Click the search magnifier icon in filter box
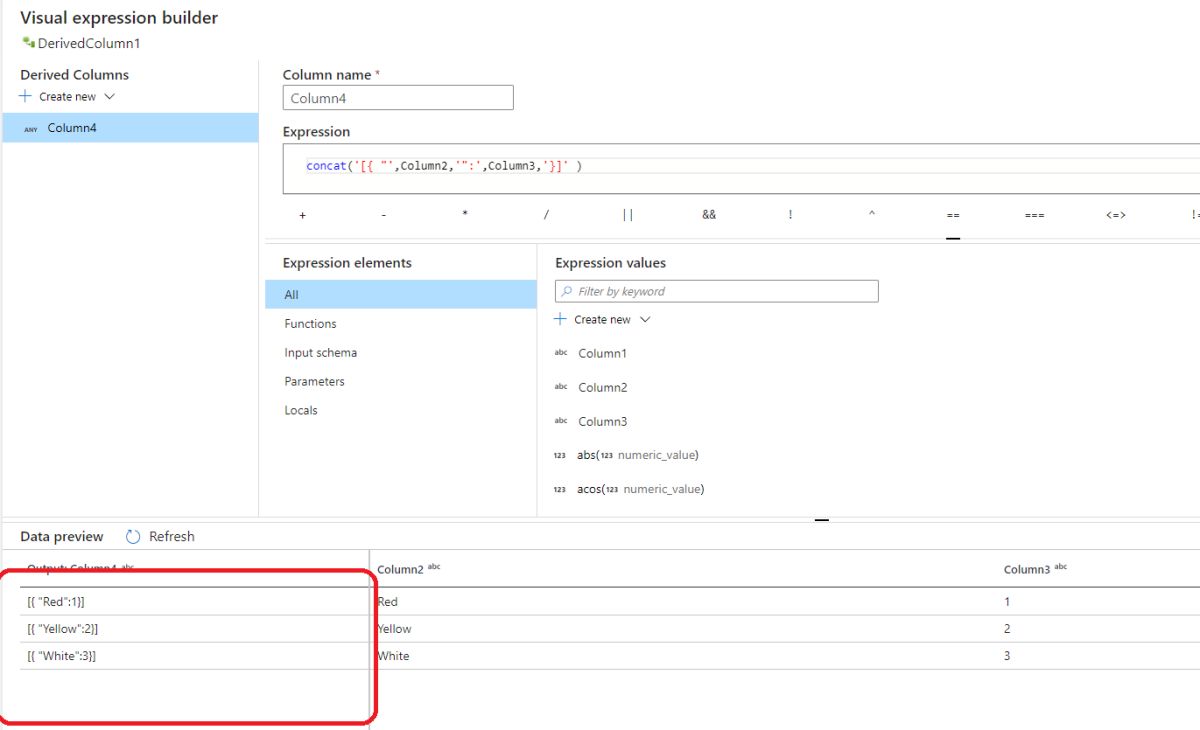Viewport: 1200px width, 730px height. (x=568, y=291)
